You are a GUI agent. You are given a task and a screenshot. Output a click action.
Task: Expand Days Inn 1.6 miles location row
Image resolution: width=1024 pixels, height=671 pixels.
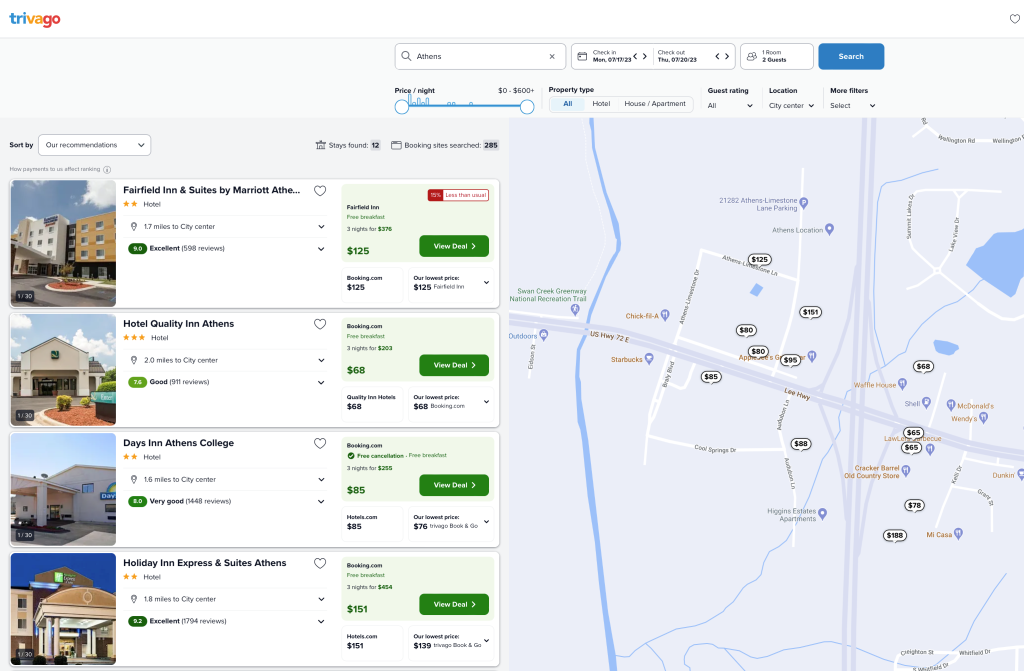pyautogui.click(x=226, y=480)
